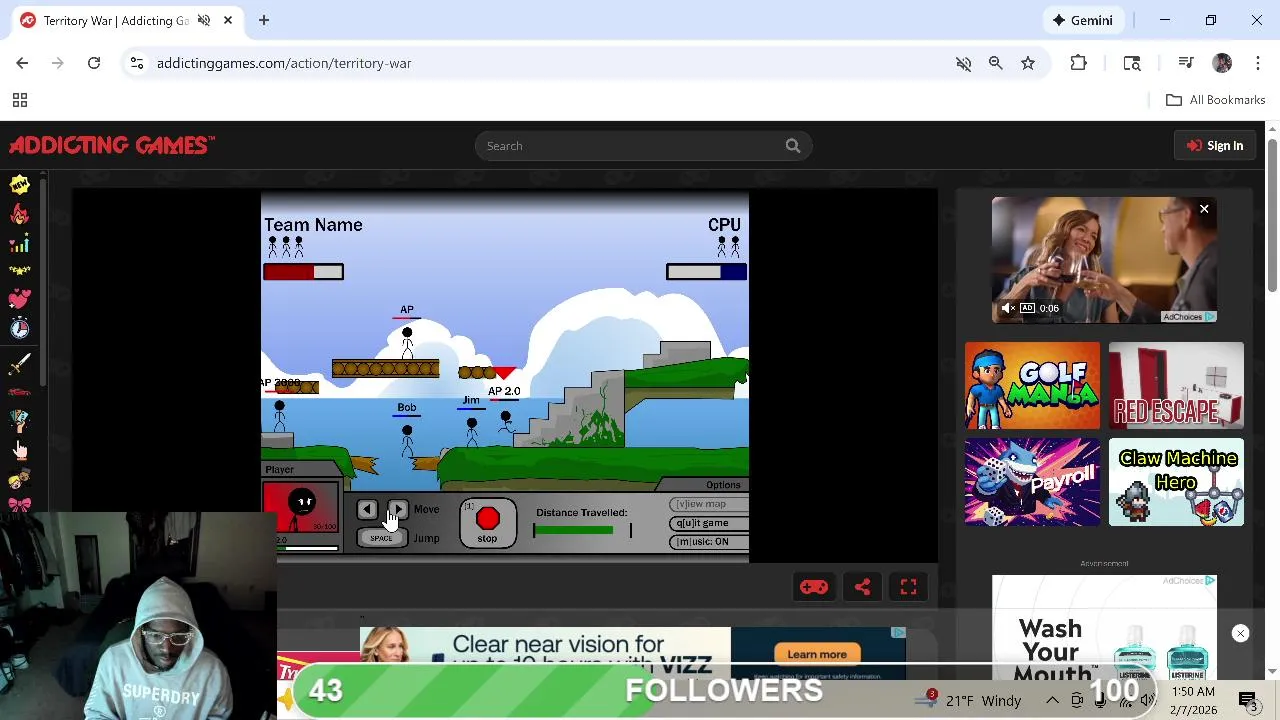Click the muted-site speaker icon in address bar
The height and width of the screenshot is (720, 1280).
tap(963, 63)
